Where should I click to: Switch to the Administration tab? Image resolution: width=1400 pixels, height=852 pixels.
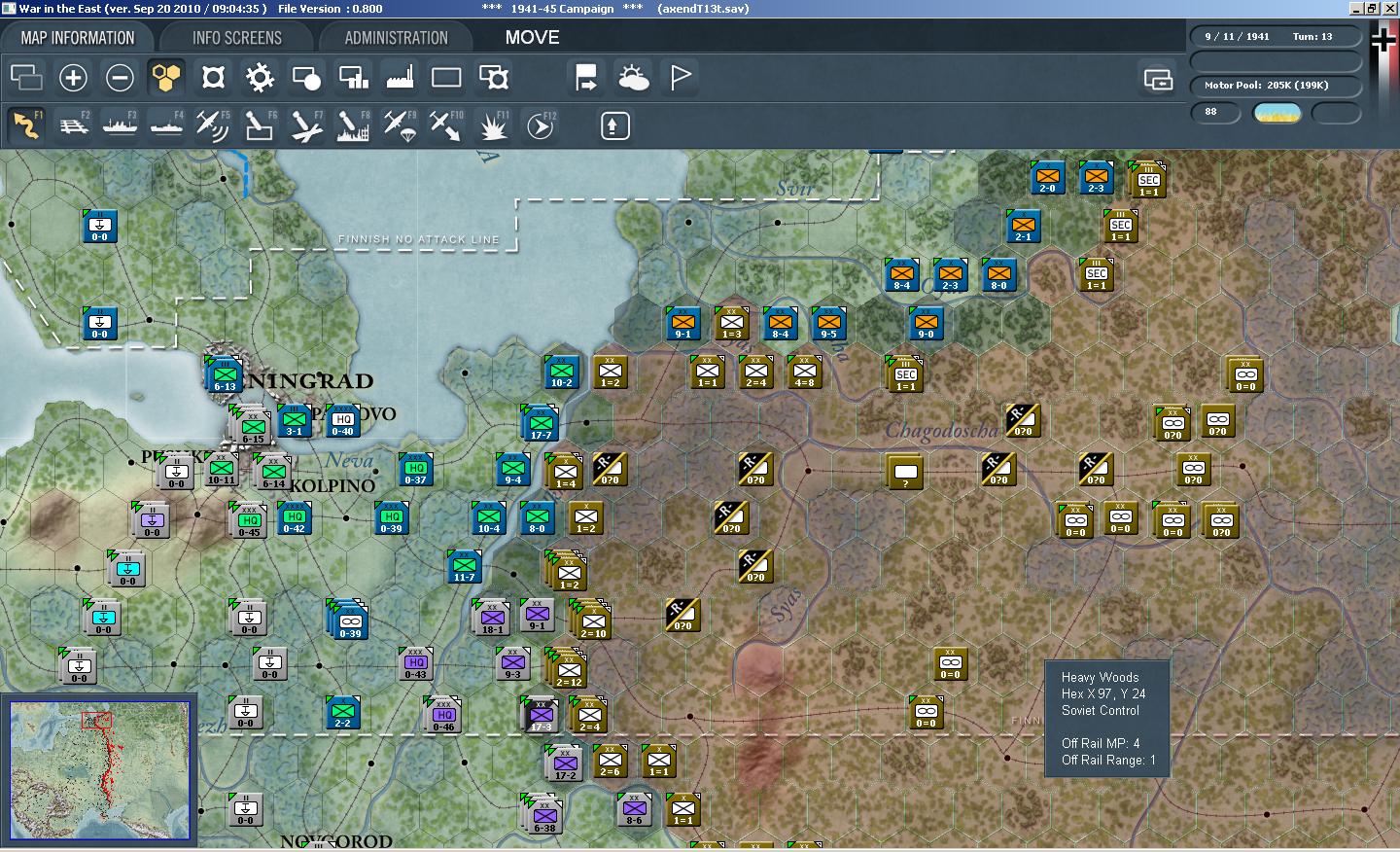click(397, 38)
